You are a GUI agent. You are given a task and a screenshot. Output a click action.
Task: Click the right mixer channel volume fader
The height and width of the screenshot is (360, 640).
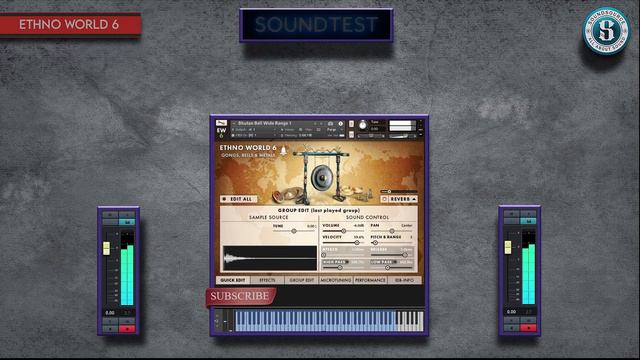click(x=508, y=247)
